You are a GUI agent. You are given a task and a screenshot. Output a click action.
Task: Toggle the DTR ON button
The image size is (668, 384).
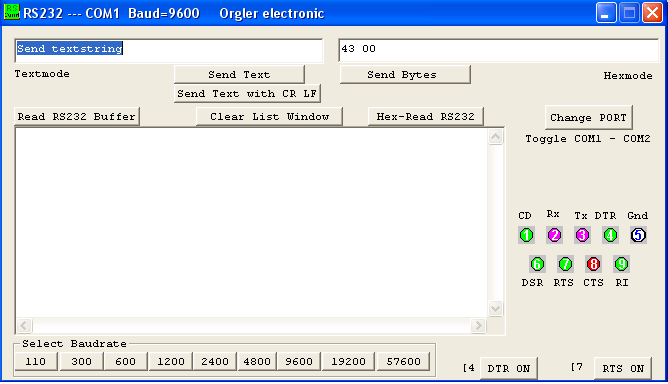509,368
